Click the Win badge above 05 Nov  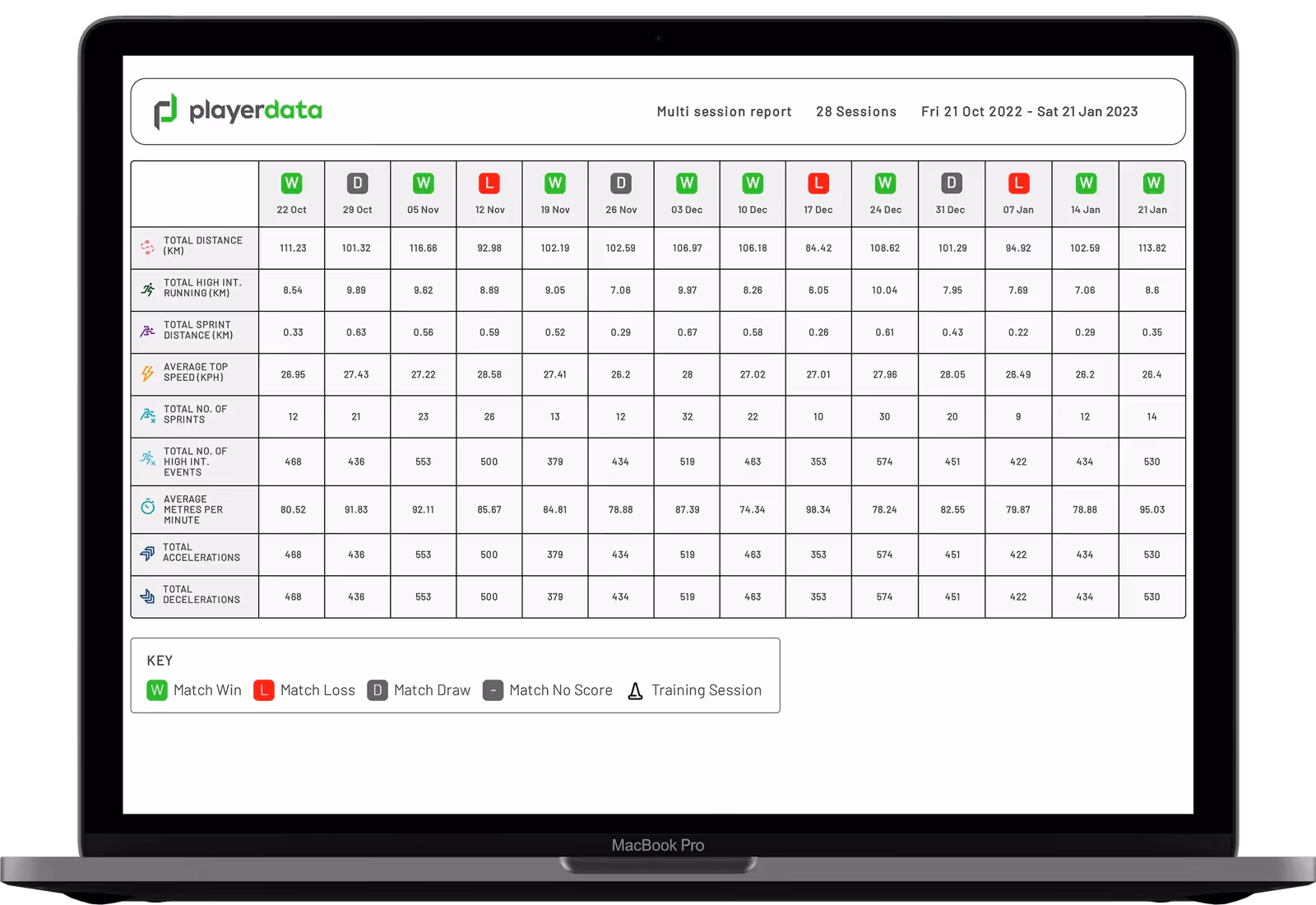point(424,183)
